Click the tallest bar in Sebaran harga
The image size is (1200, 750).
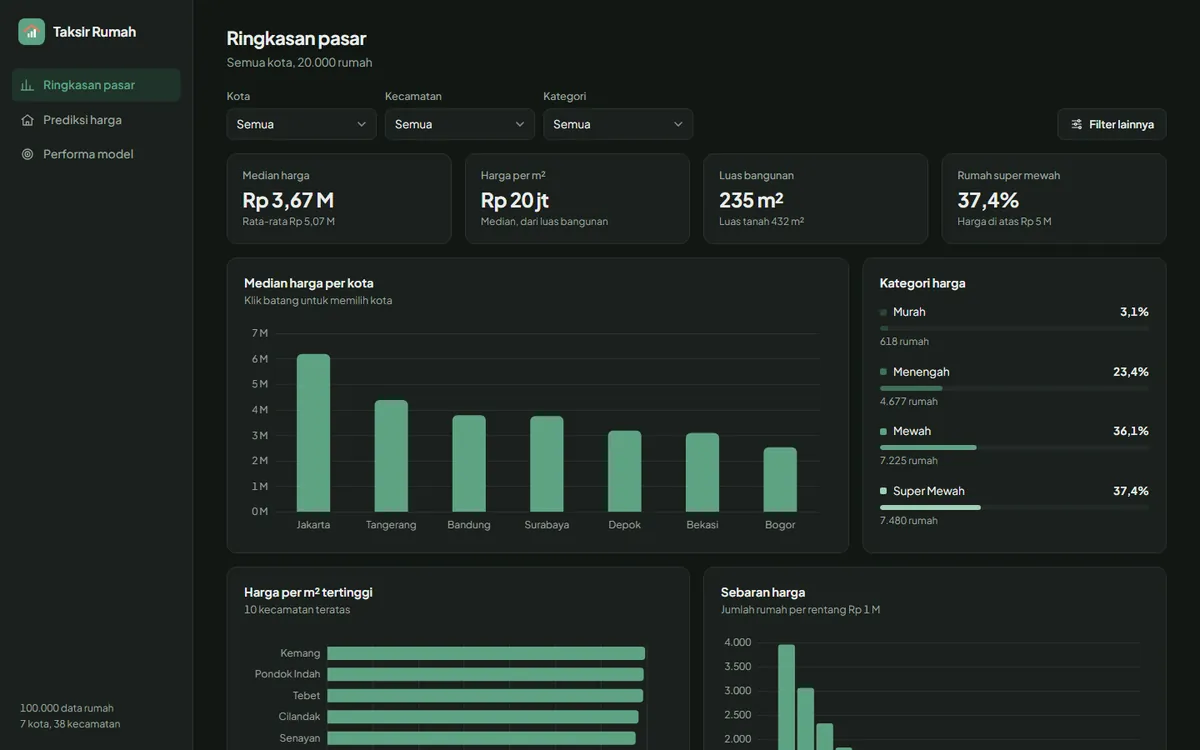click(786, 697)
